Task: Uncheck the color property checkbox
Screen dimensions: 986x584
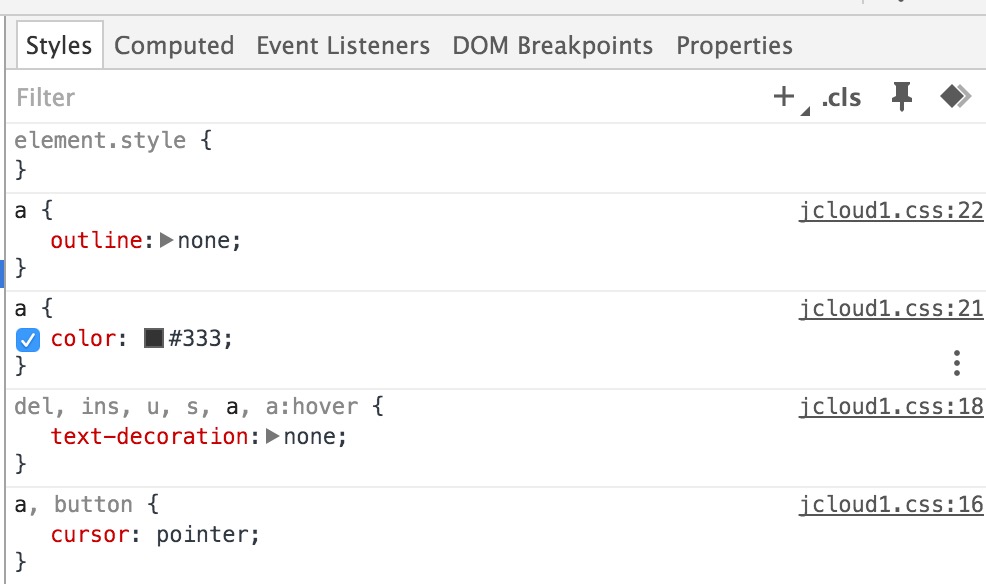Action: 28,339
